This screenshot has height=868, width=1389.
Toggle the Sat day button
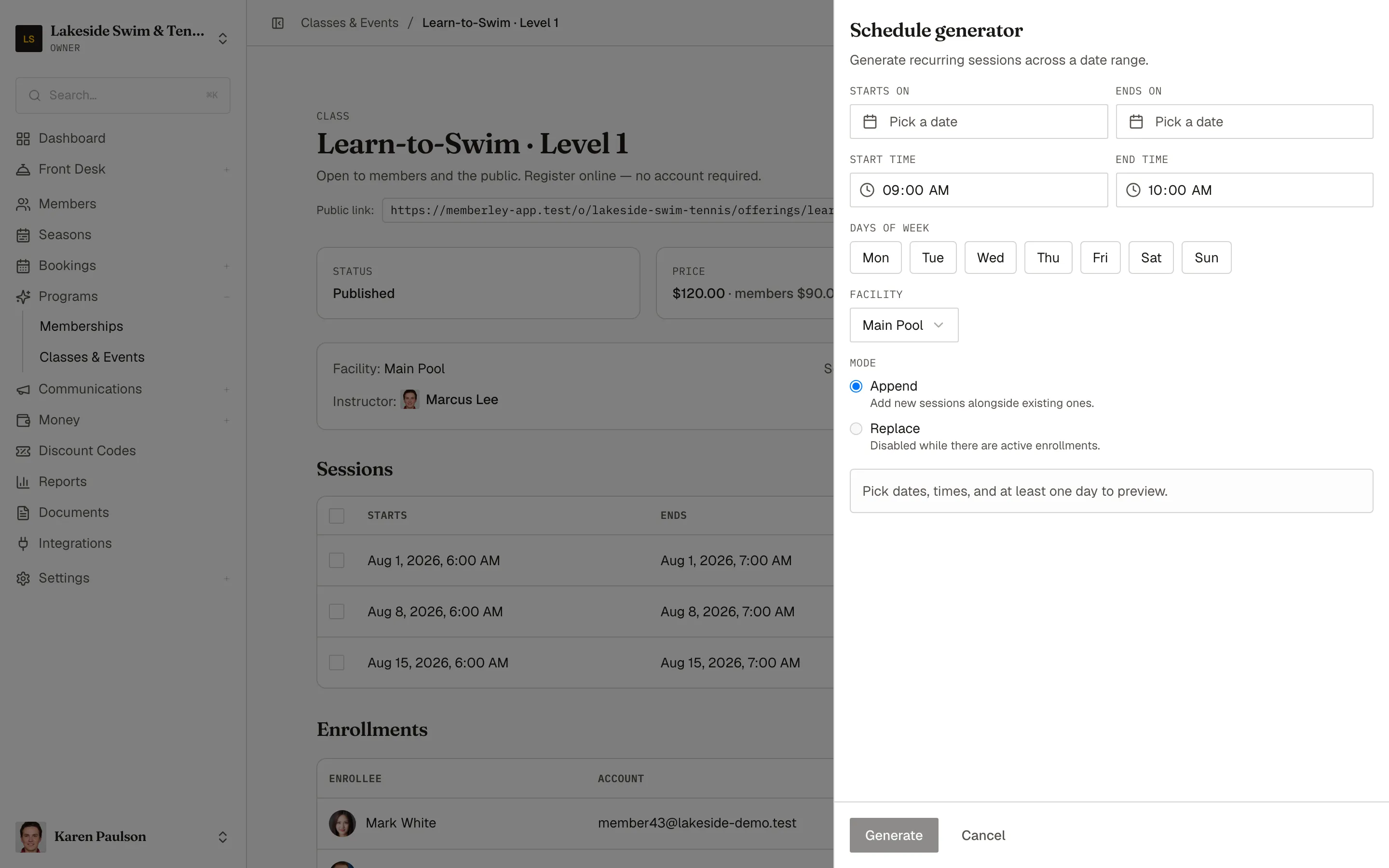coord(1151,258)
